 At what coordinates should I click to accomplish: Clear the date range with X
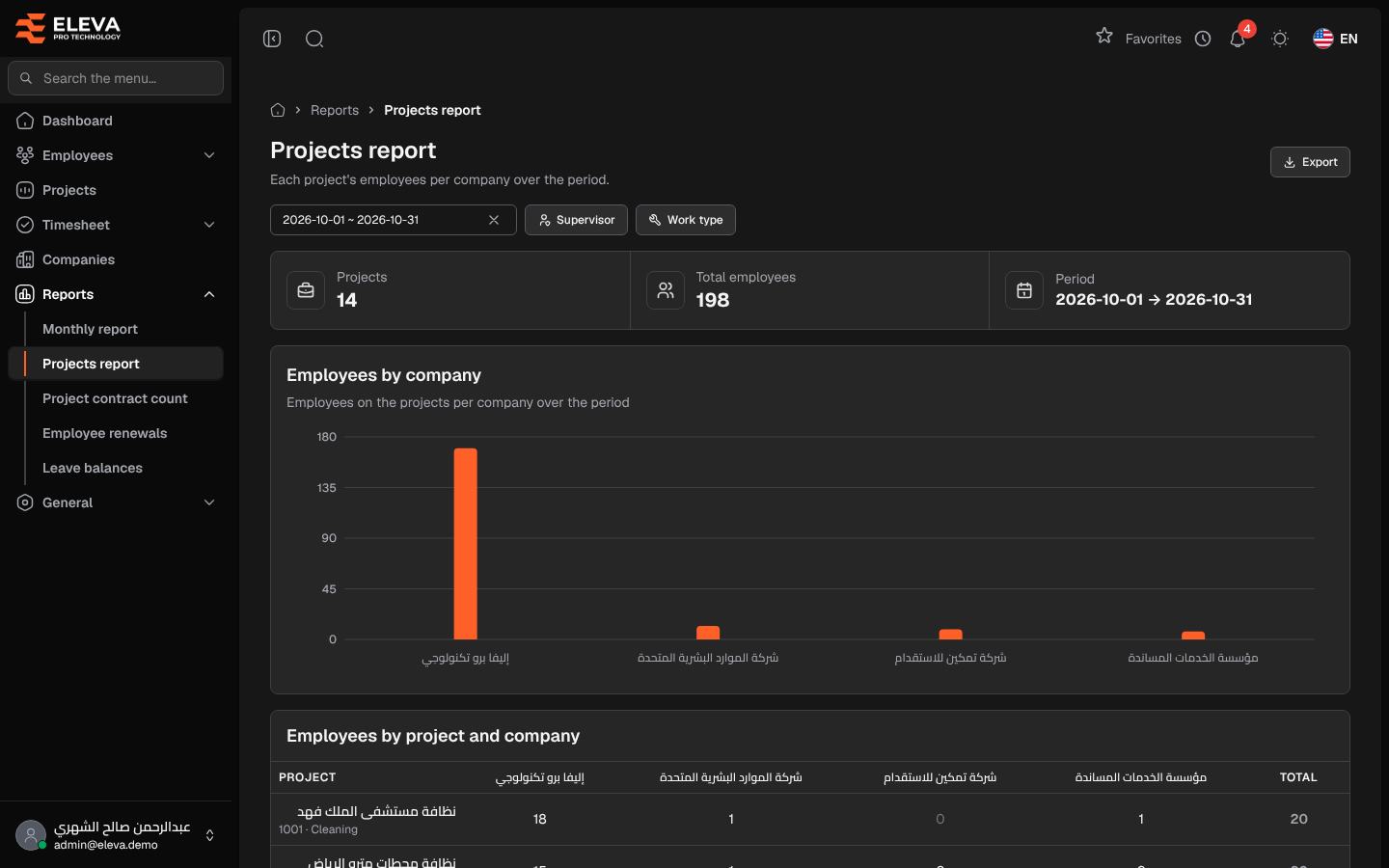point(494,220)
